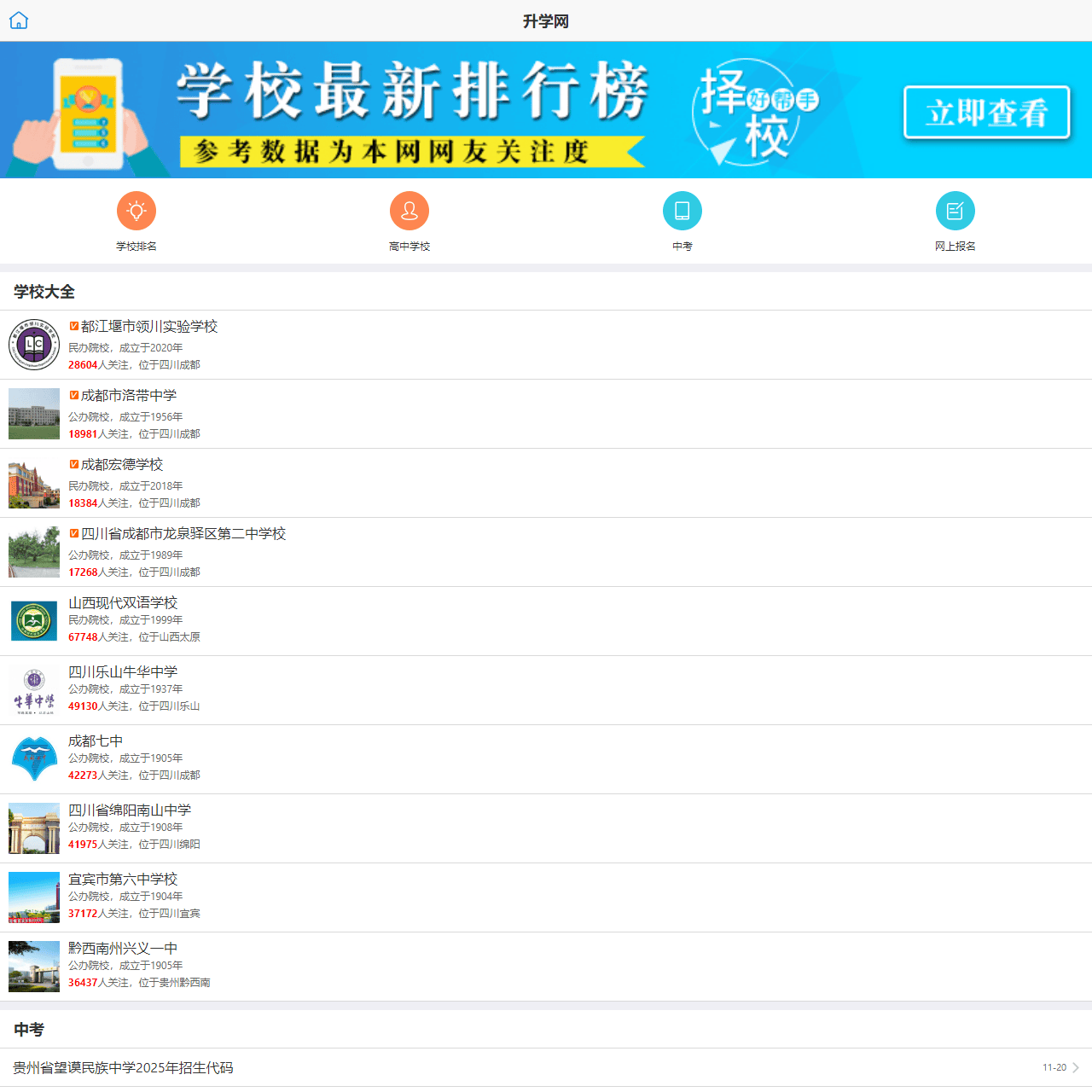Screen dimensions: 1092x1092
Task: Click 都江堰市领川实验学校 logo thumbnail
Action: [x=34, y=345]
